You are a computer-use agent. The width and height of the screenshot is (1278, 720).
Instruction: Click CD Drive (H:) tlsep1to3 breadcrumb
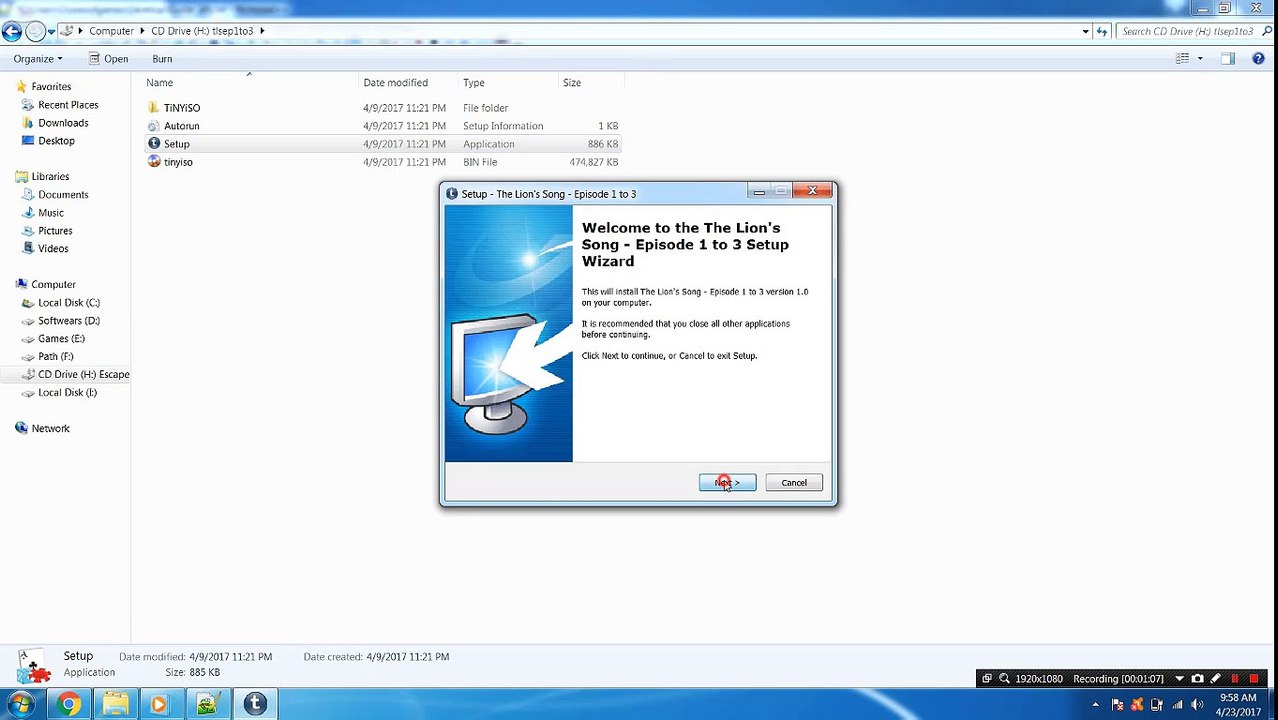tap(202, 31)
